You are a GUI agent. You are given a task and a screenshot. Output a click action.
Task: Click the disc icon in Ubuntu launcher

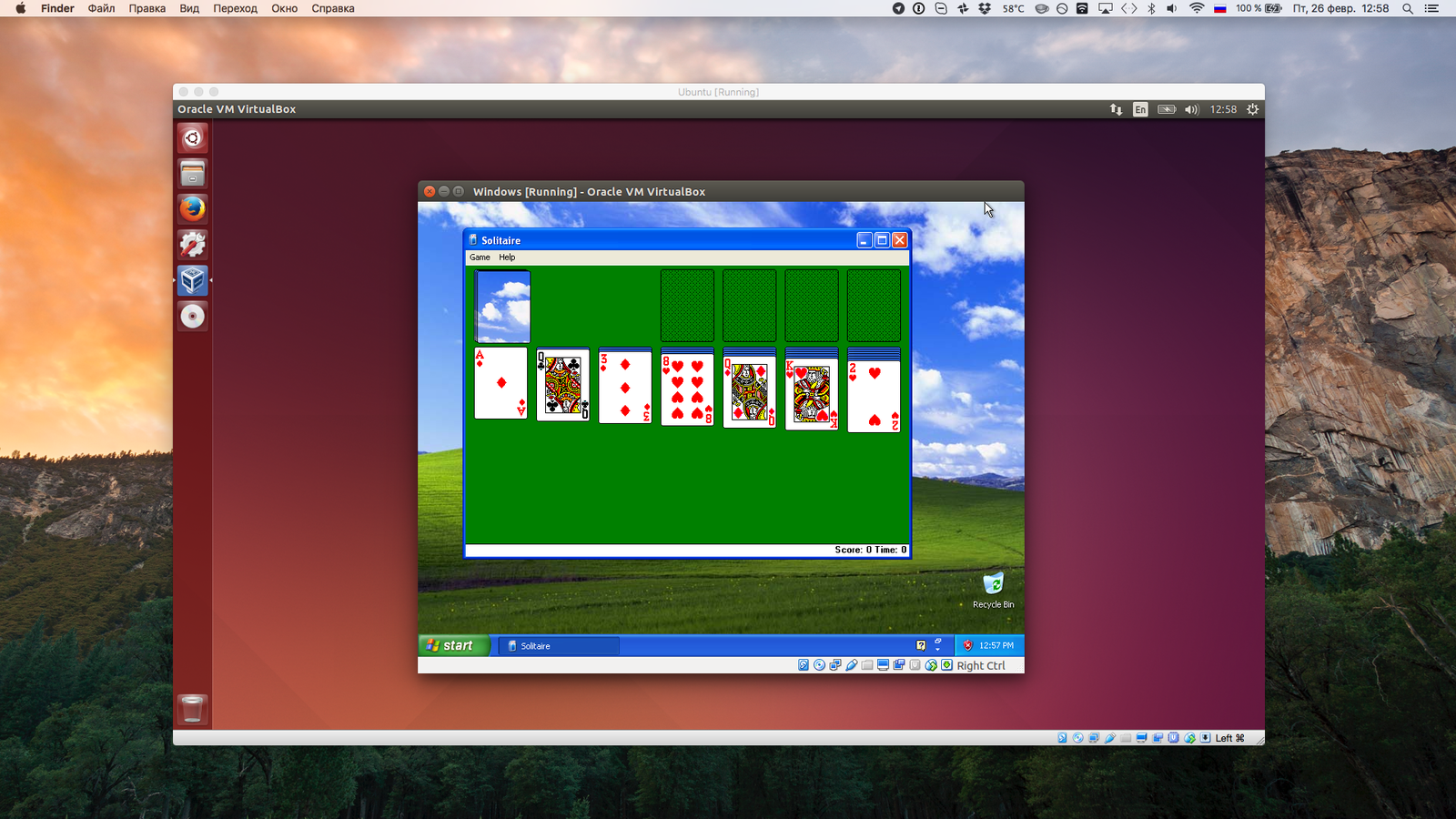tap(192, 316)
